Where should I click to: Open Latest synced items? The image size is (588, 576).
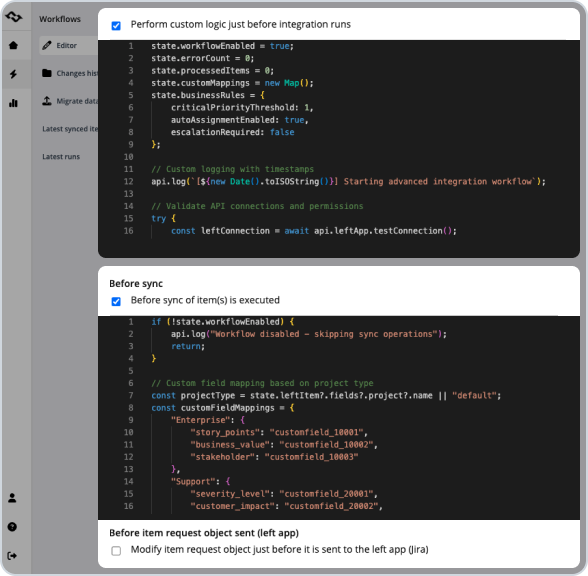point(70,129)
